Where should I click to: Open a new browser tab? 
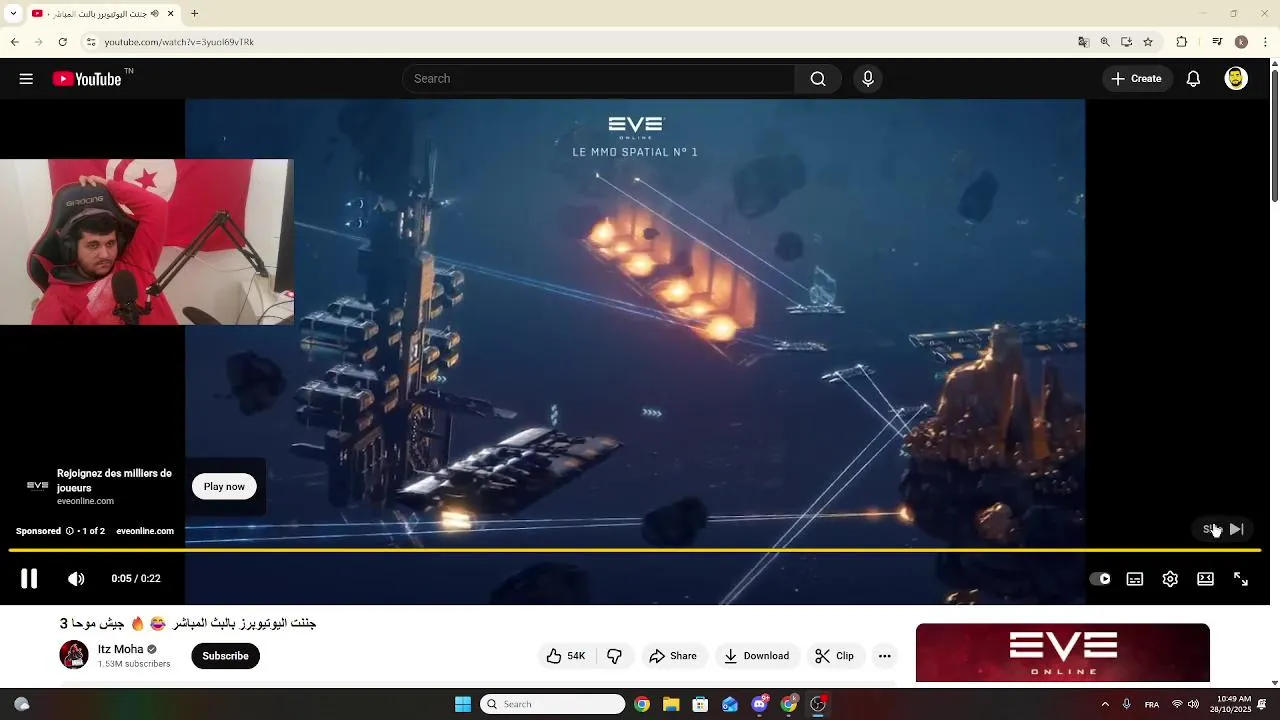pyautogui.click(x=194, y=14)
